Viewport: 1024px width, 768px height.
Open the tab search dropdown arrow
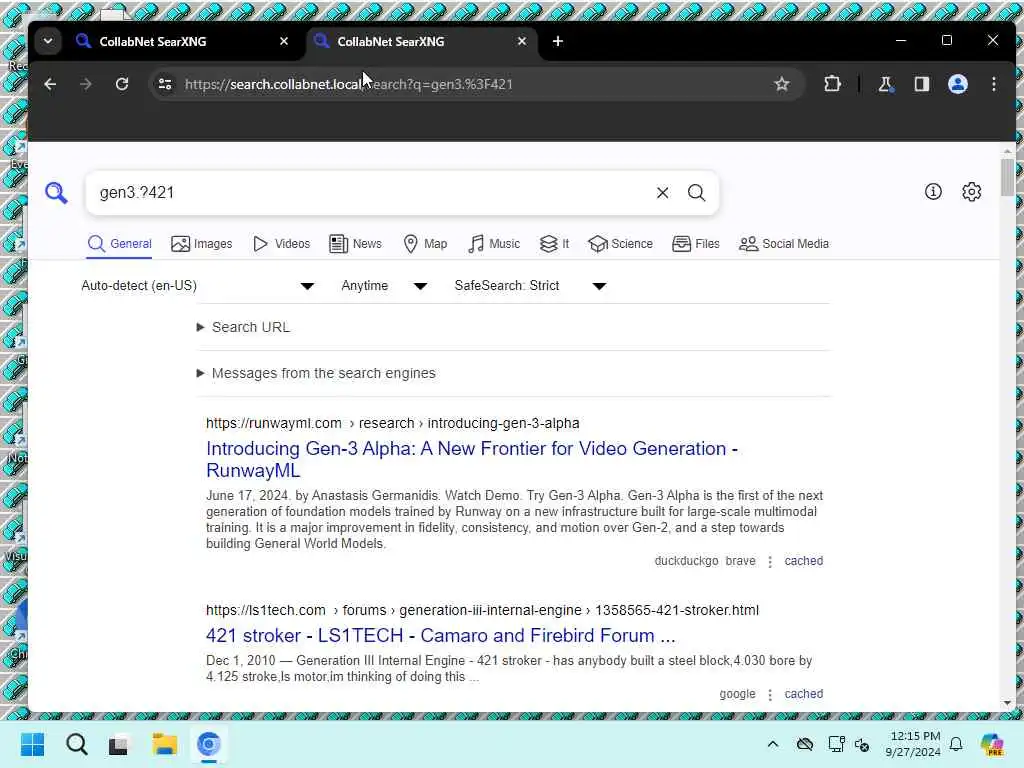48,41
